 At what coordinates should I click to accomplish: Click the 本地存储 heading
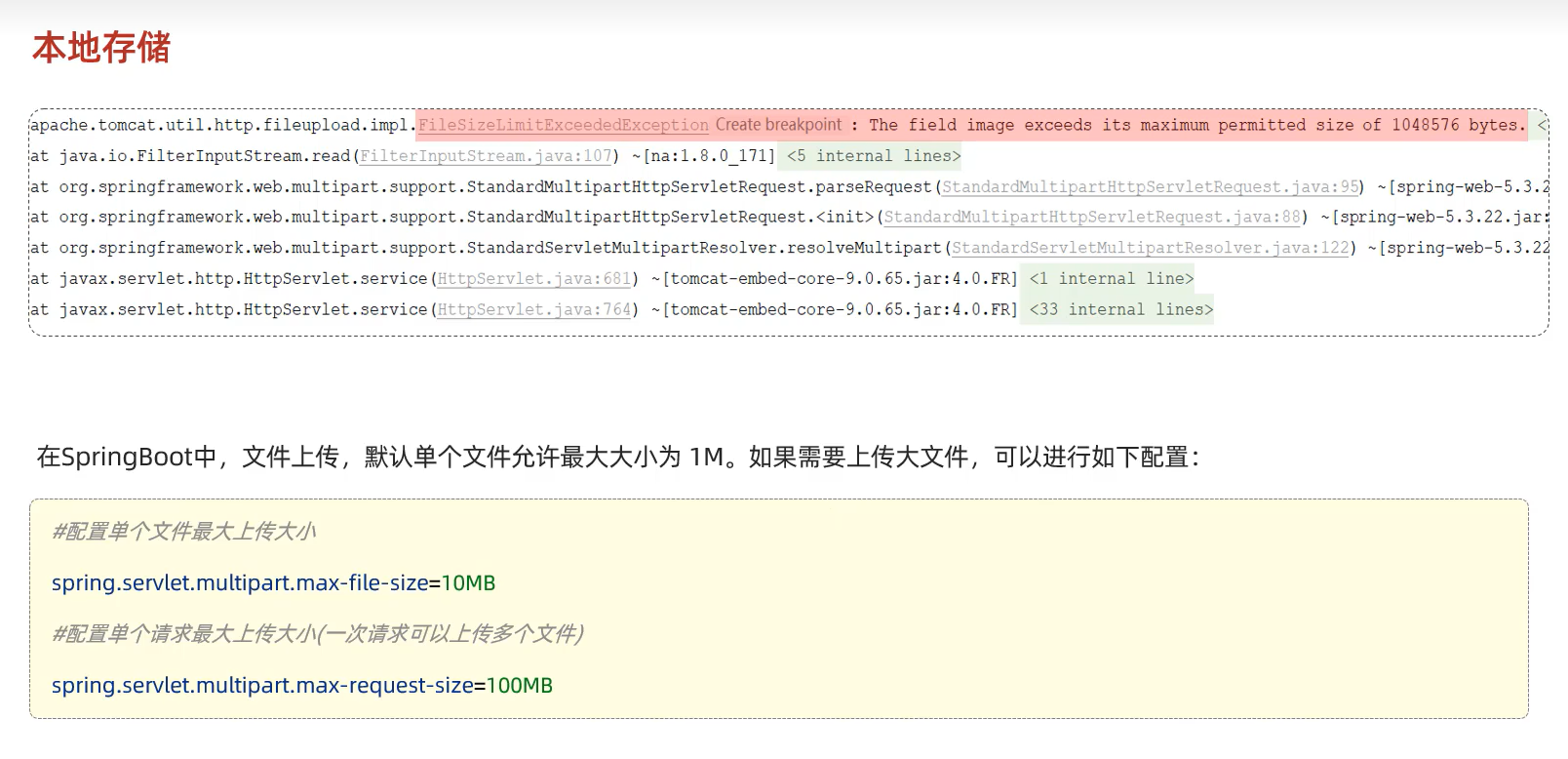click(x=101, y=47)
